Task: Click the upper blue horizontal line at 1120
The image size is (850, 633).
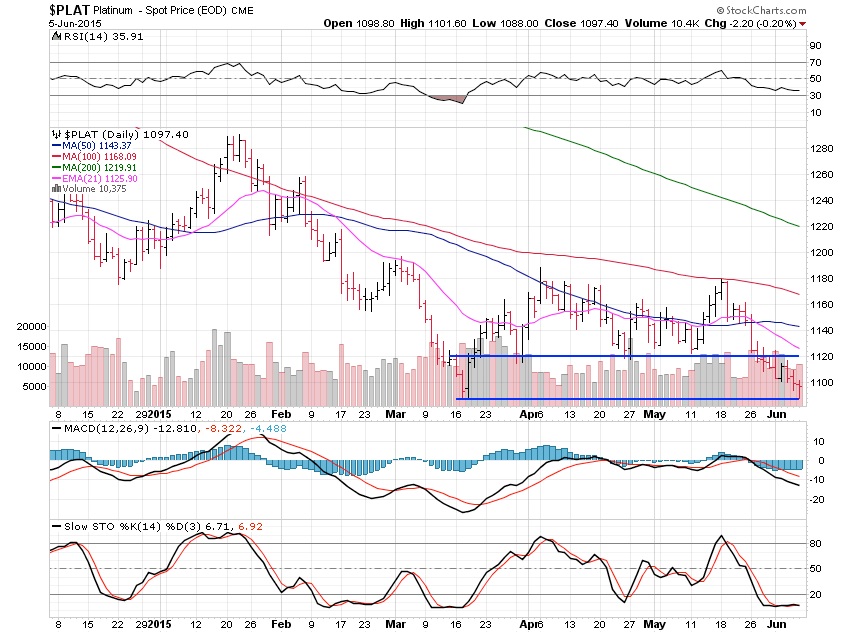Action: (624, 356)
